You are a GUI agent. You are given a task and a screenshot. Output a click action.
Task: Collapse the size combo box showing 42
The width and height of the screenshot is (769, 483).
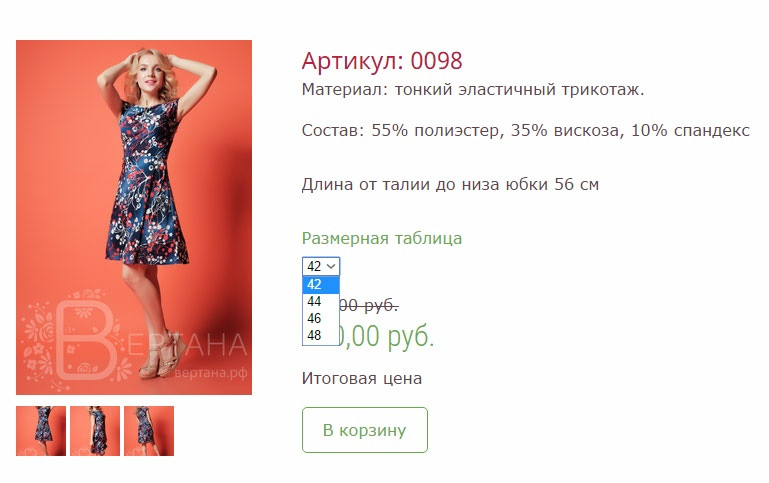(x=321, y=266)
